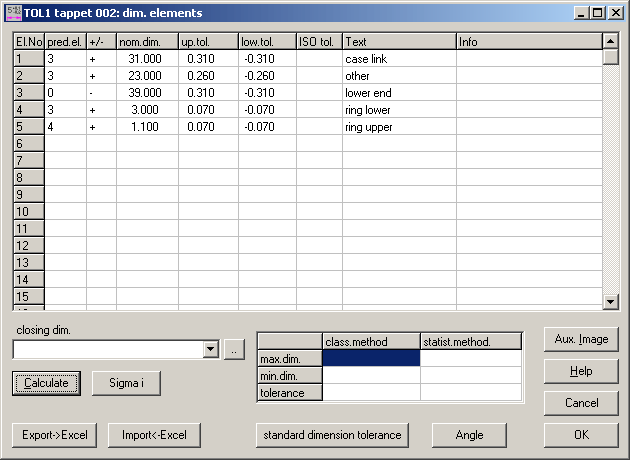Screen dimensions: 630x460
Task: Open the Help button
Action: tap(581, 371)
